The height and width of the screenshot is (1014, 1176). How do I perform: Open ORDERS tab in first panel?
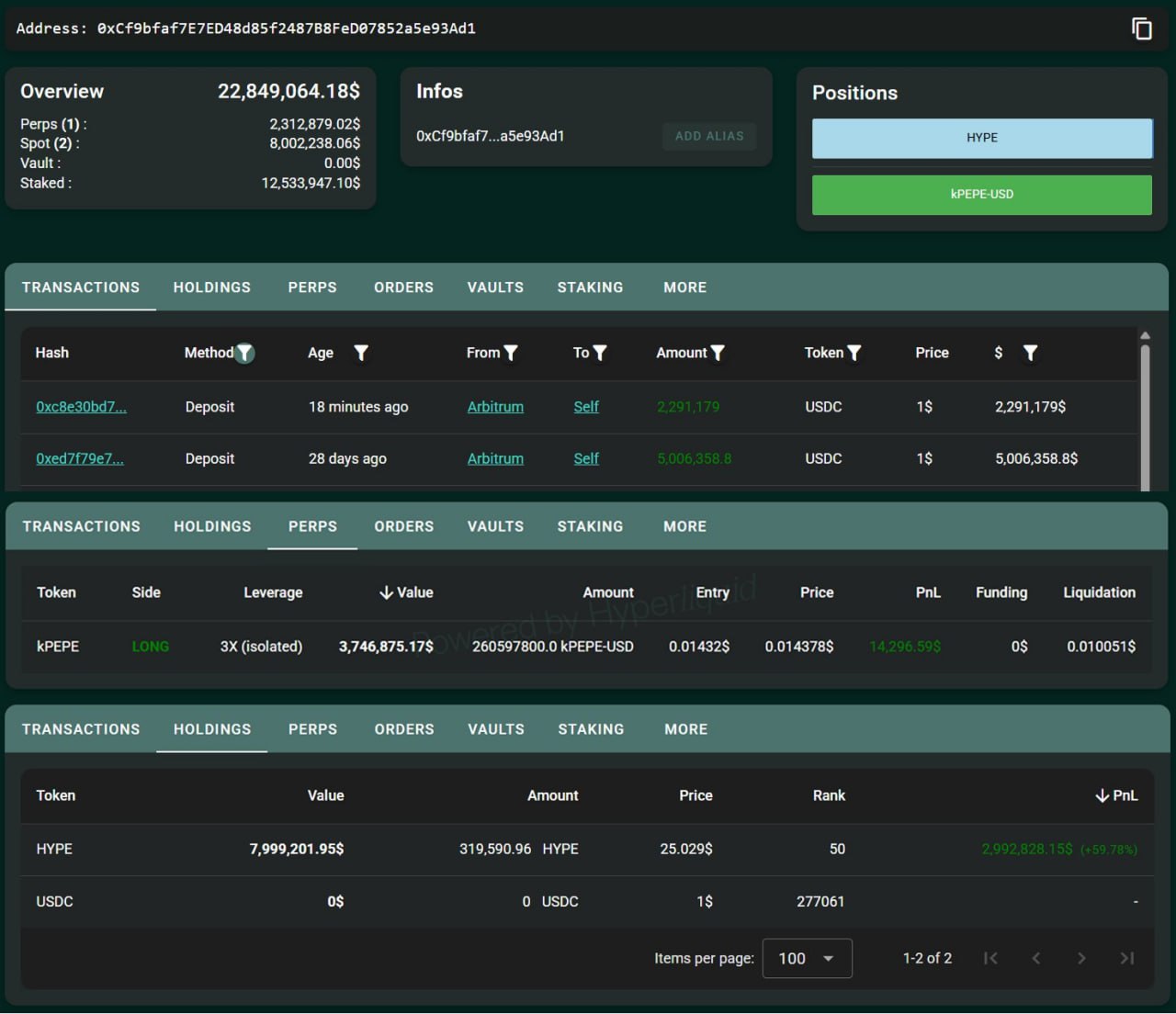(403, 287)
